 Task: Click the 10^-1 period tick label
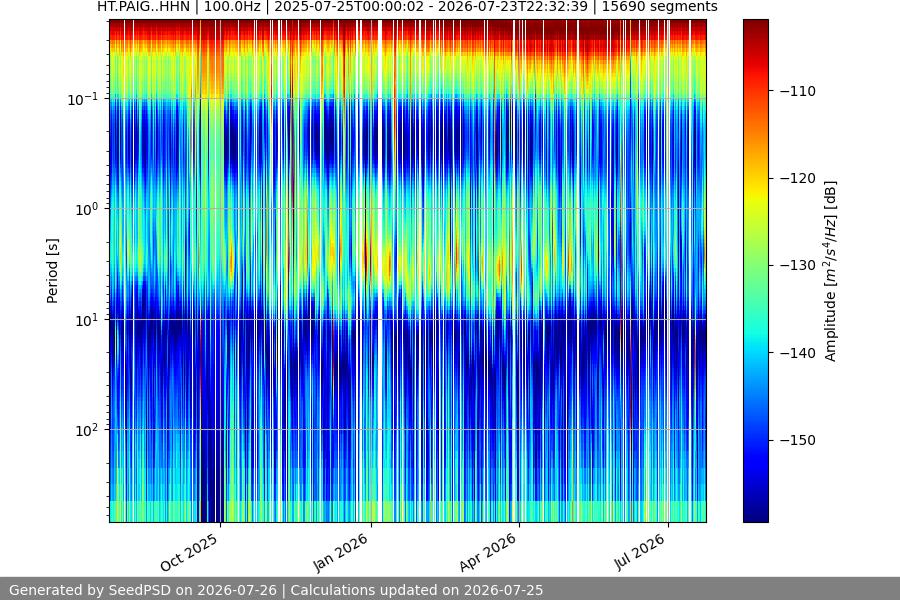pos(83,99)
